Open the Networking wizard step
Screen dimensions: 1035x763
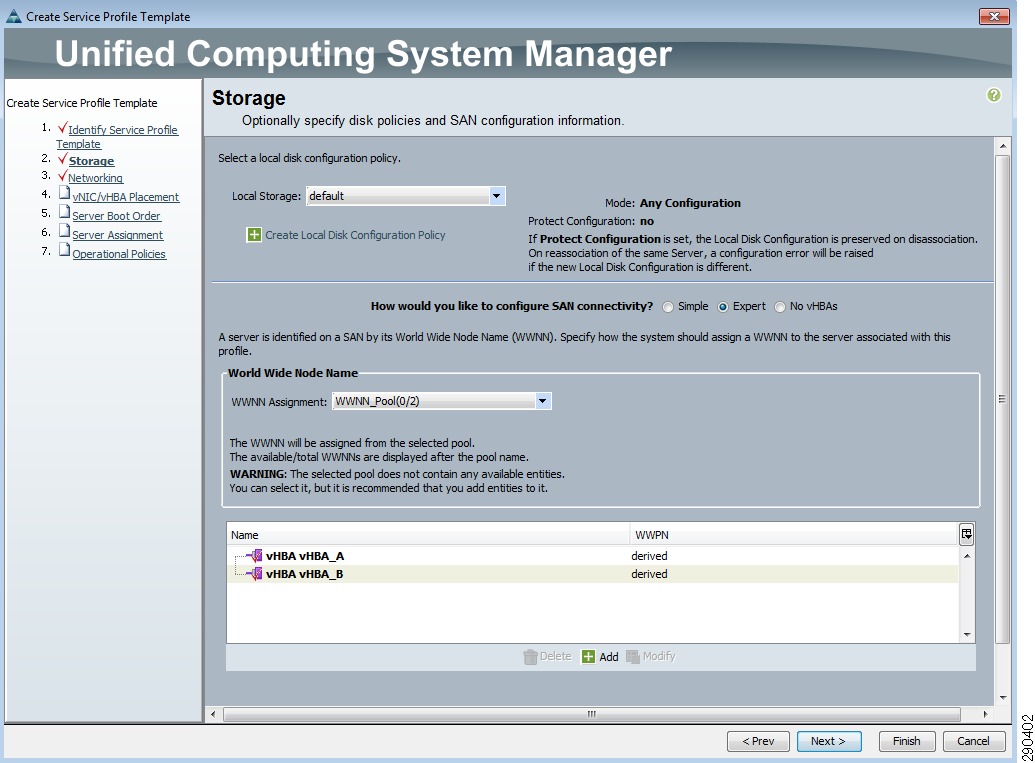click(96, 178)
